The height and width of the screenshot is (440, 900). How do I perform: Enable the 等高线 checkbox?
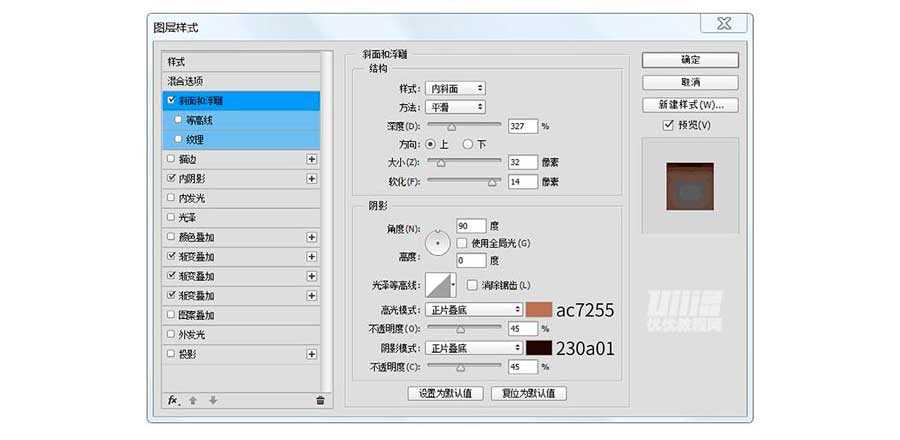coord(179,120)
